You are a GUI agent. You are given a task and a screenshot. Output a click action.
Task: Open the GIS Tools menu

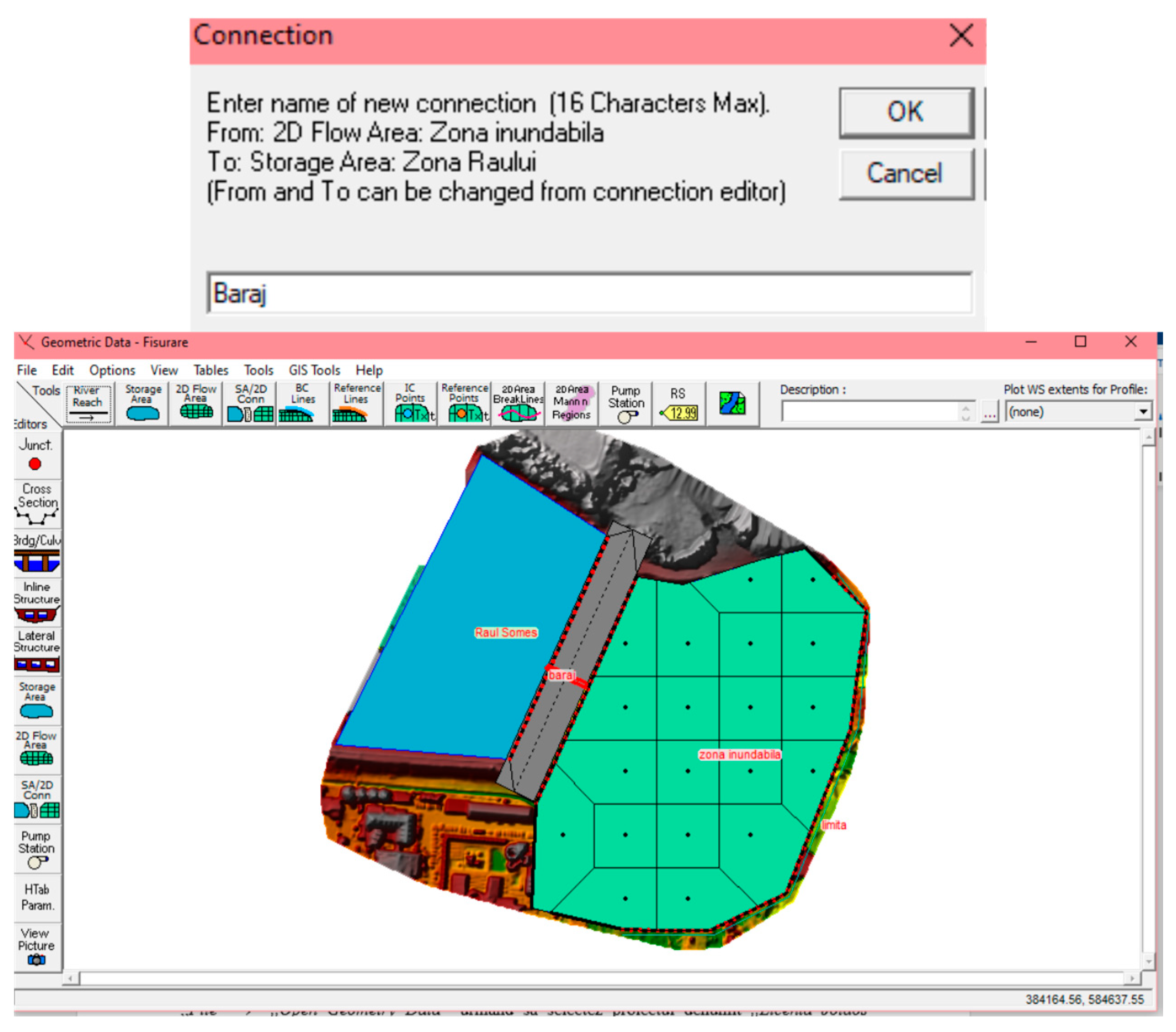click(x=314, y=370)
